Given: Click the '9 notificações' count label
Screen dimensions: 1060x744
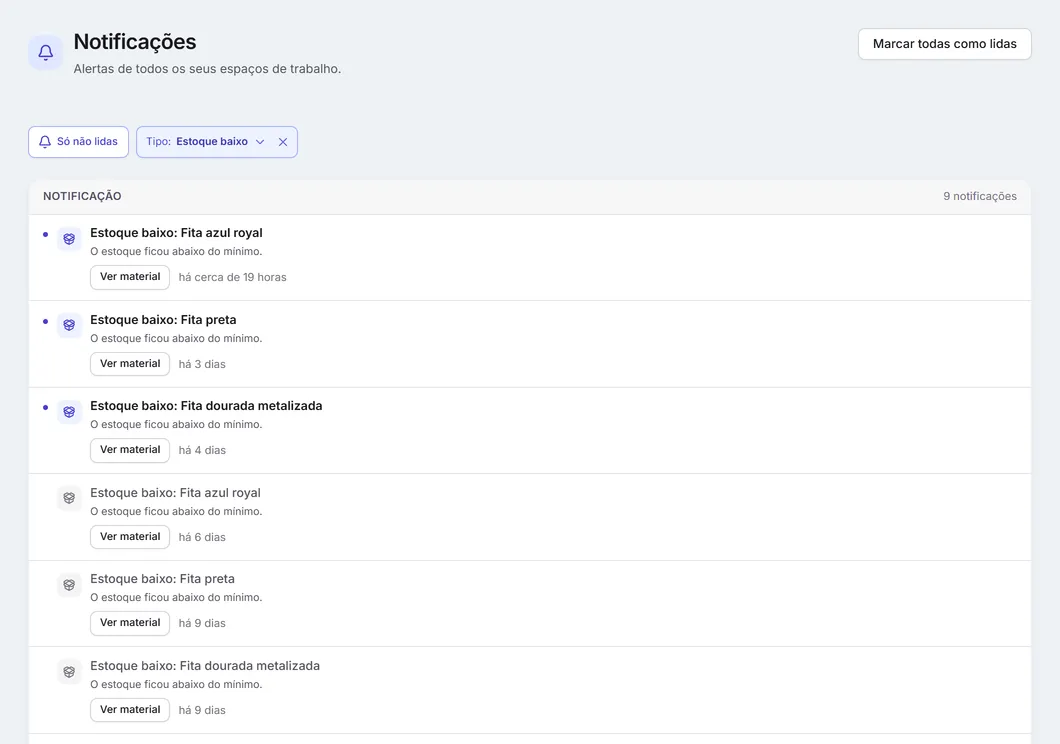Looking at the screenshot, I should tap(980, 196).
